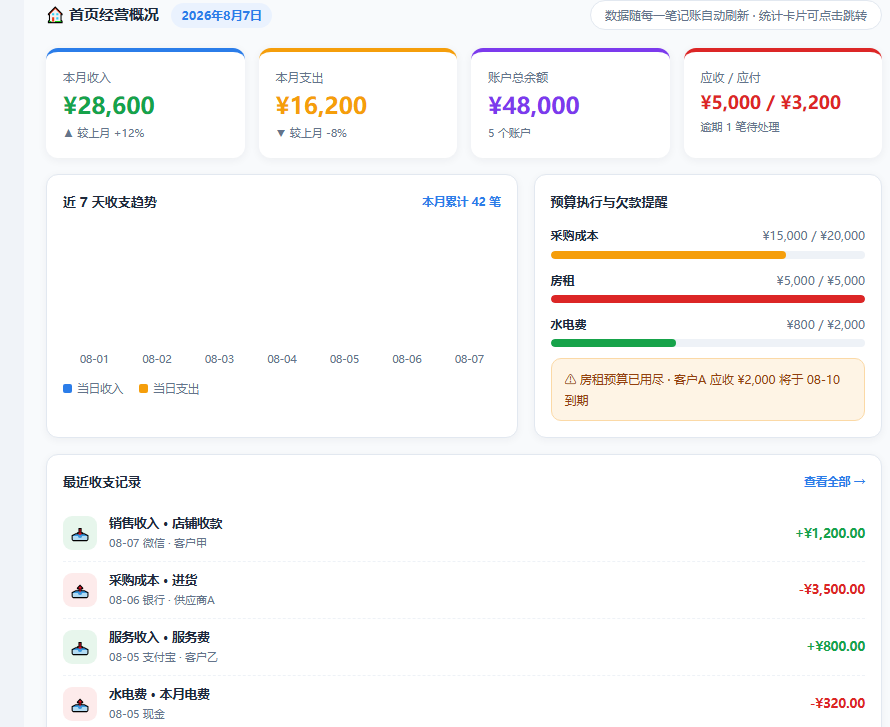Click the 本月累计 42 笔 link
This screenshot has height=727, width=890.
[x=461, y=201]
